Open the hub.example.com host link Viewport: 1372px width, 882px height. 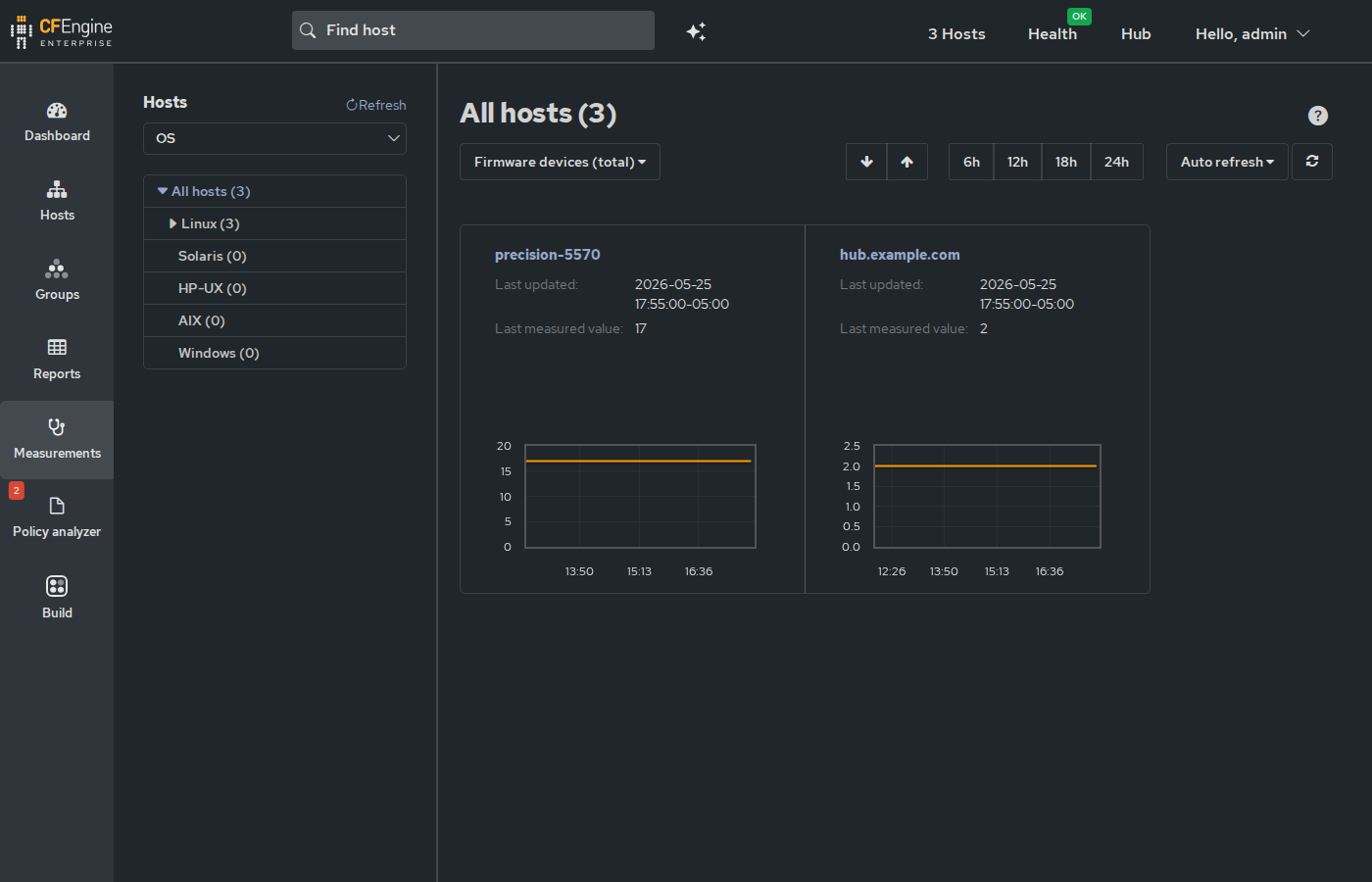900,255
